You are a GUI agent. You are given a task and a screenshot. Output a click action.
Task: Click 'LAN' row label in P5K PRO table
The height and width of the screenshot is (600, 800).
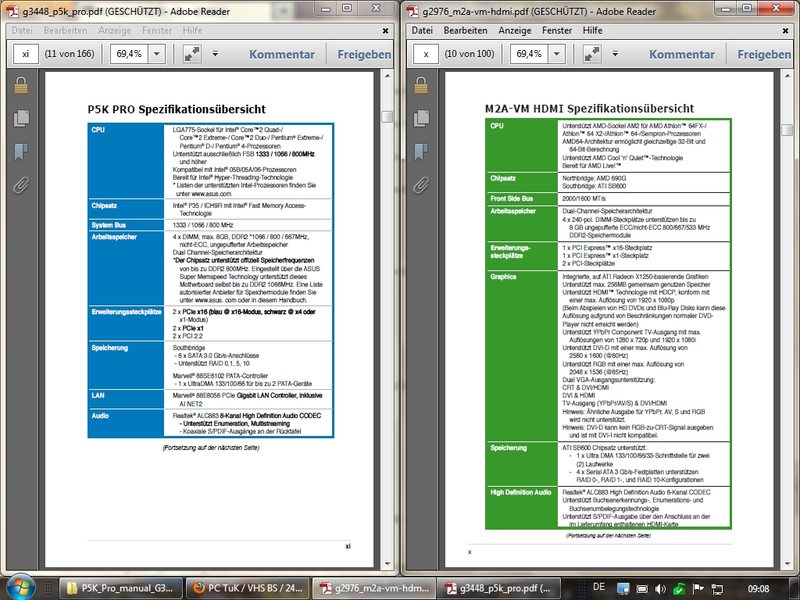pos(98,395)
